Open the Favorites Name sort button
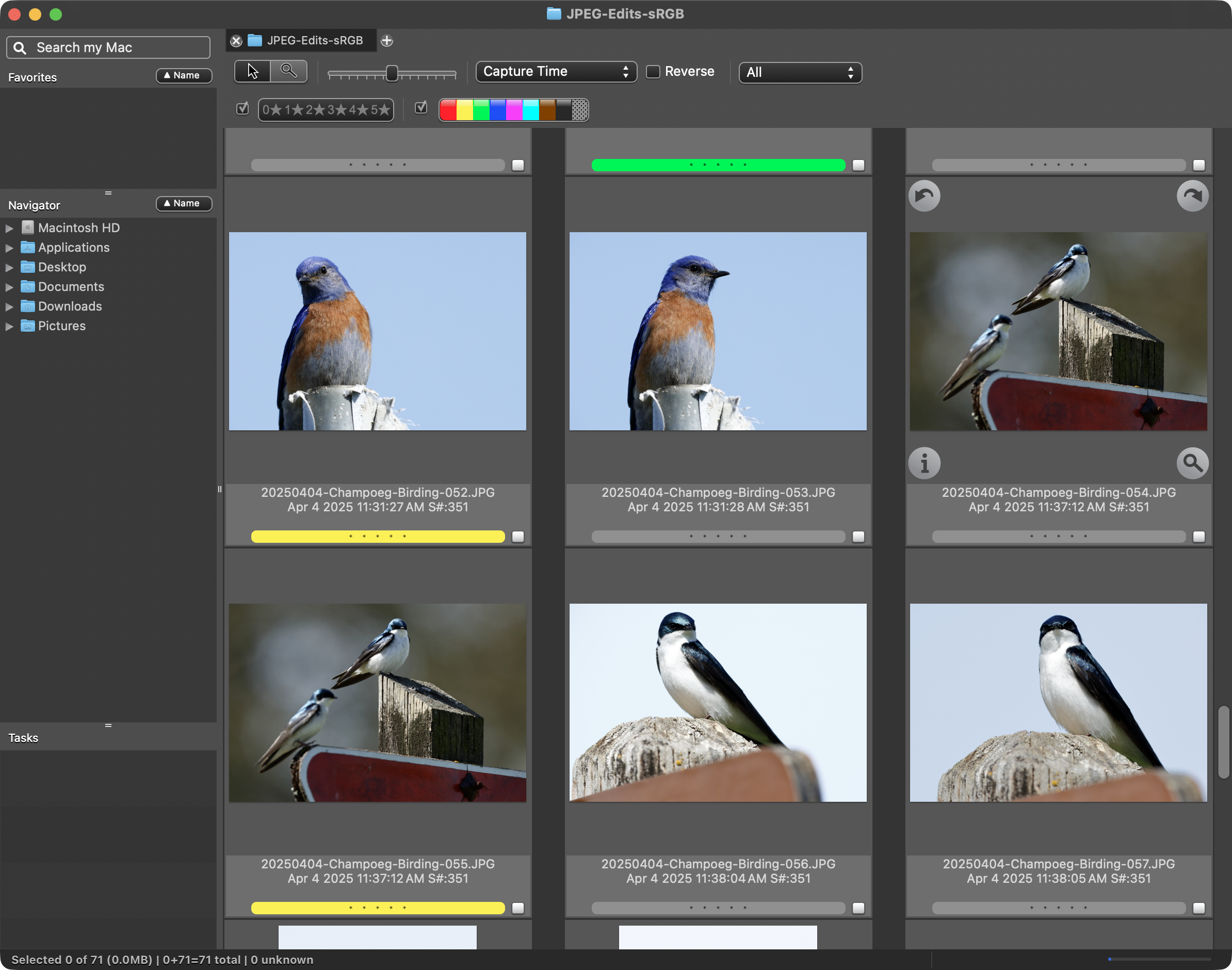The image size is (1232, 970). pos(184,75)
